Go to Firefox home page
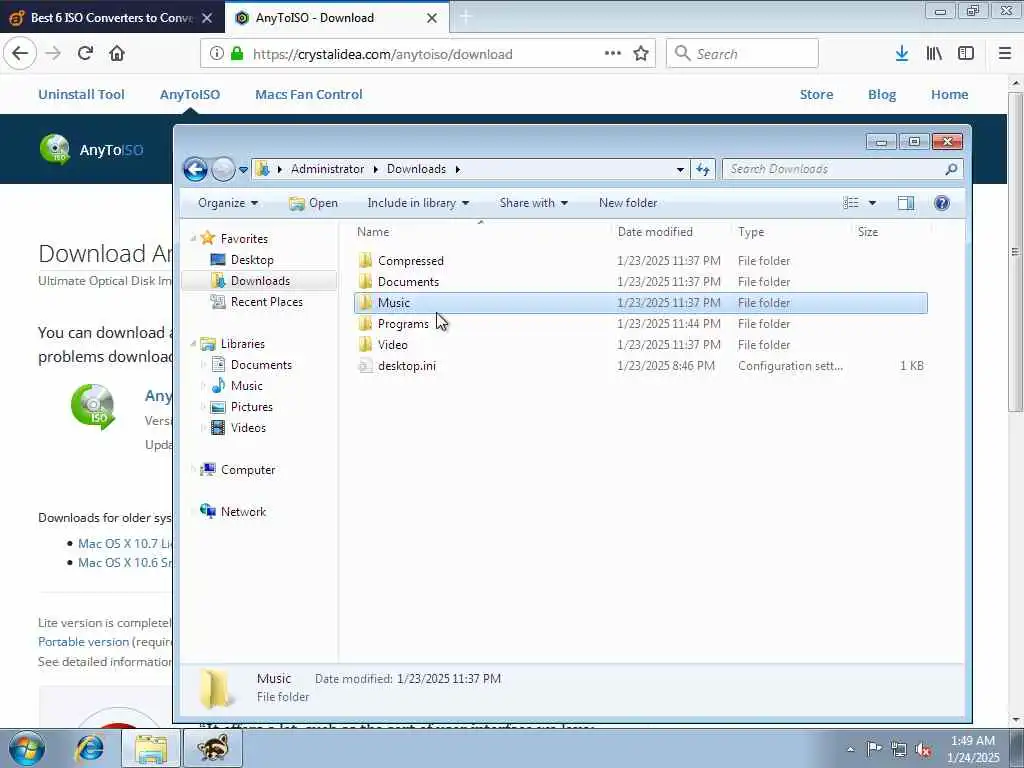The height and width of the screenshot is (768, 1024). pos(117,54)
